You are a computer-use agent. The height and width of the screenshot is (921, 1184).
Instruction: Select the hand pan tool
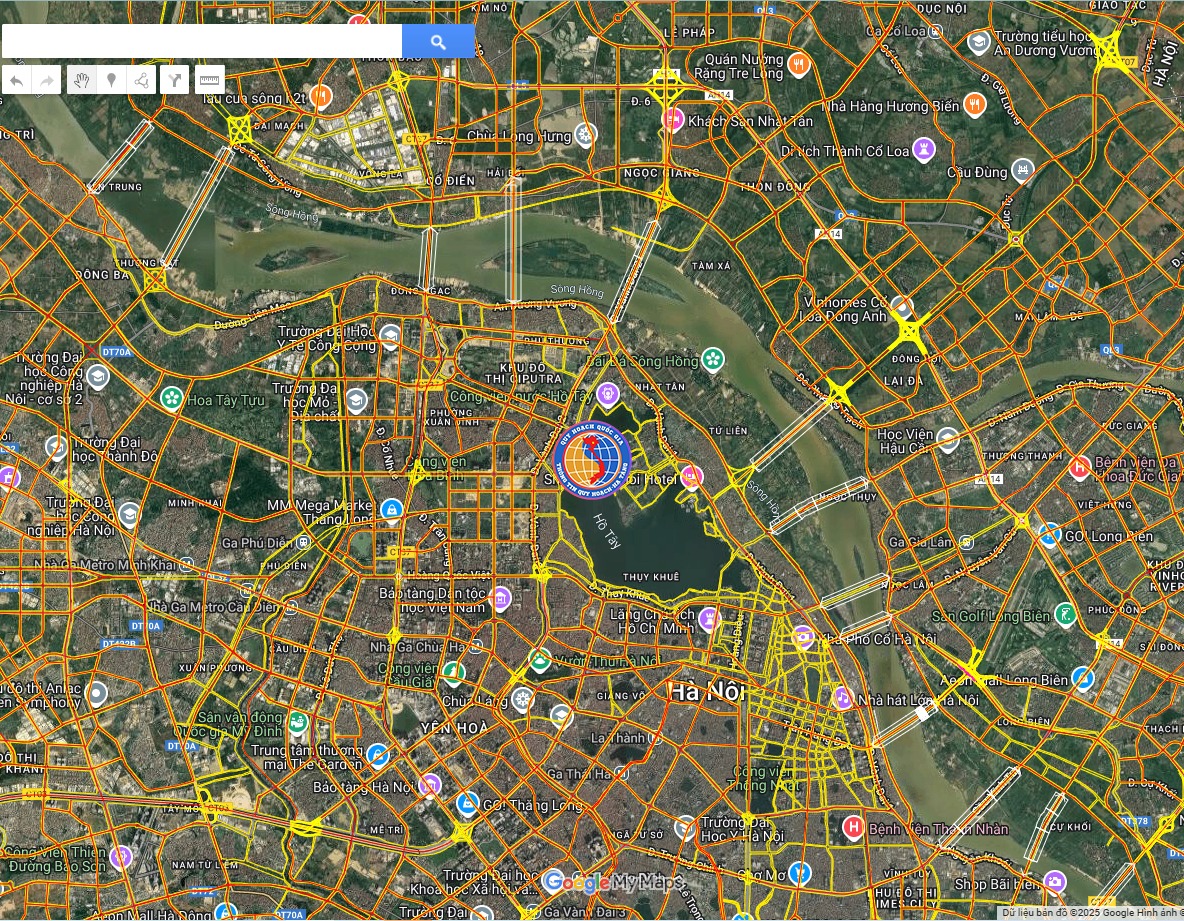(x=82, y=80)
